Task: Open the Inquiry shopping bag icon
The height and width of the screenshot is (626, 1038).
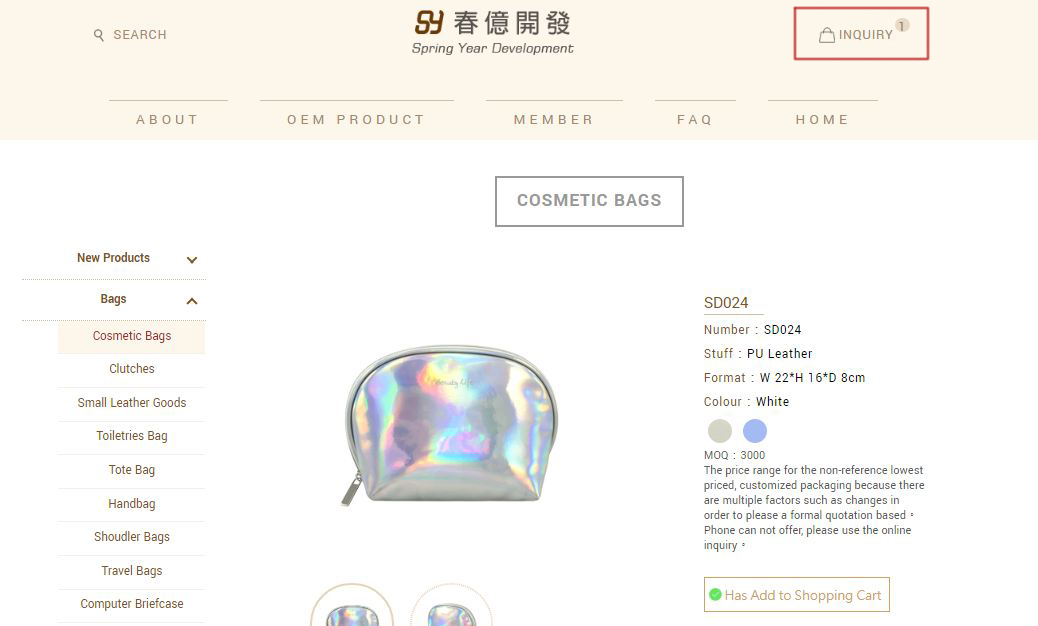Action: click(x=827, y=35)
